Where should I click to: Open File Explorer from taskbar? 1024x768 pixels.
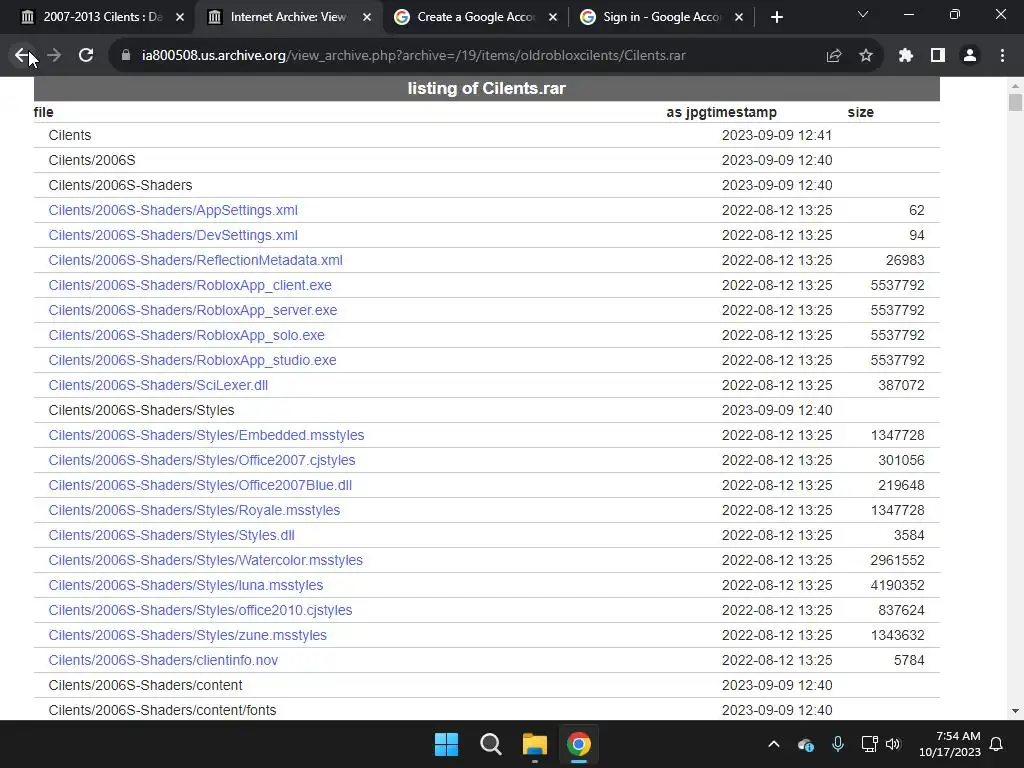tap(535, 744)
